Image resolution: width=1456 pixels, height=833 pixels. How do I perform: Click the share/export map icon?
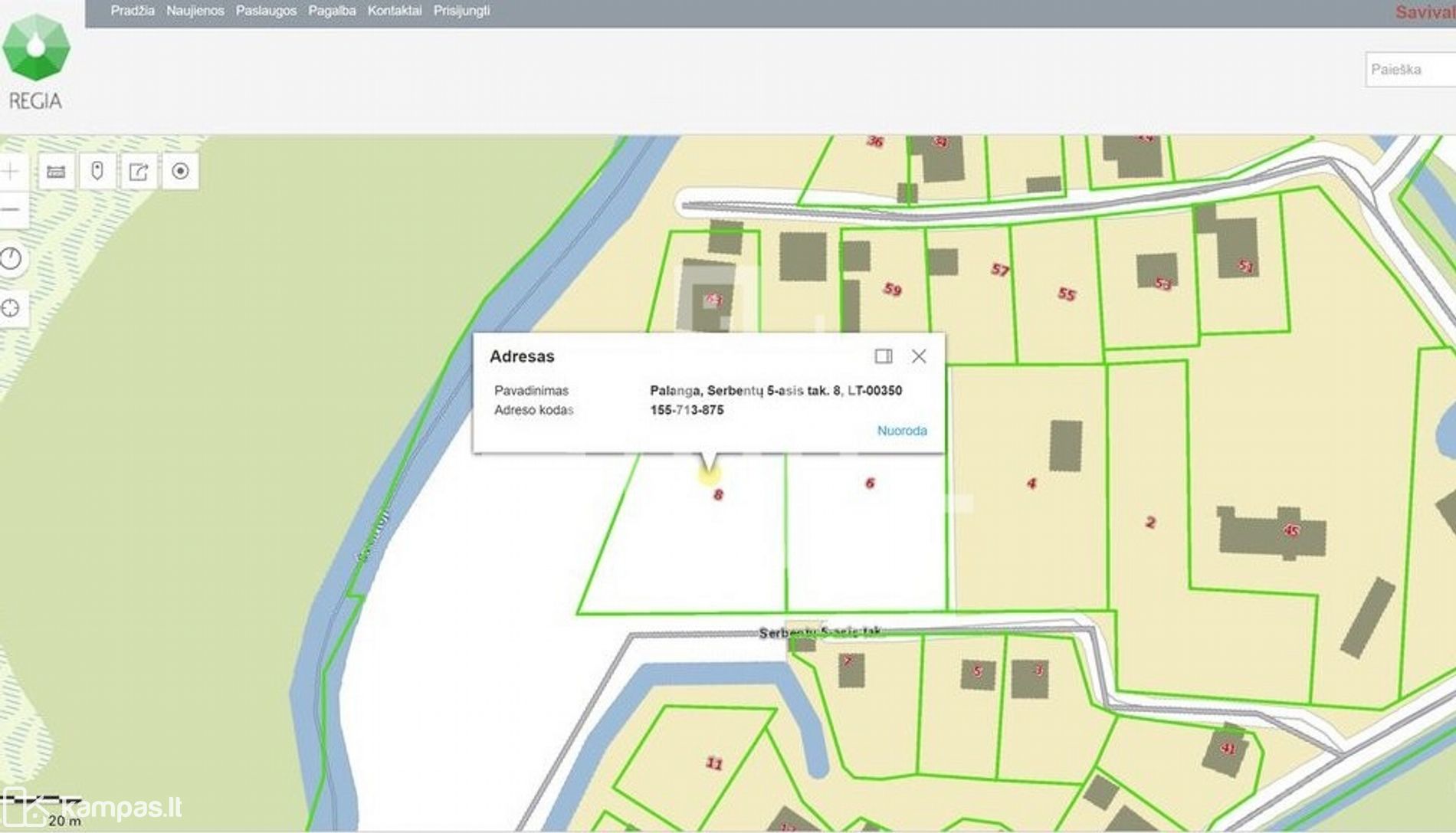pyautogui.click(x=139, y=171)
